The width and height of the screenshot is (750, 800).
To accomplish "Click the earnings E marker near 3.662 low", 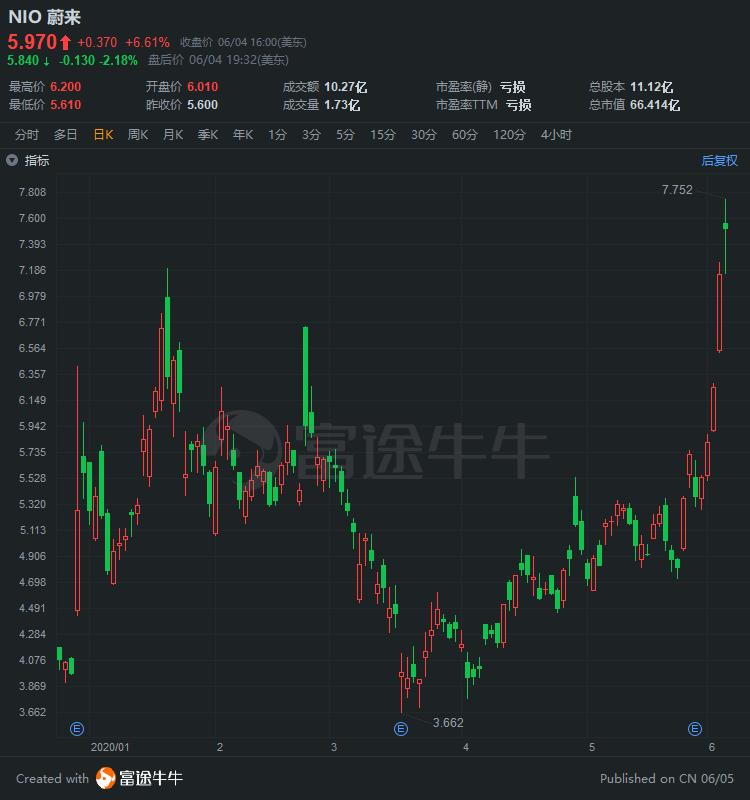I will click(x=401, y=729).
